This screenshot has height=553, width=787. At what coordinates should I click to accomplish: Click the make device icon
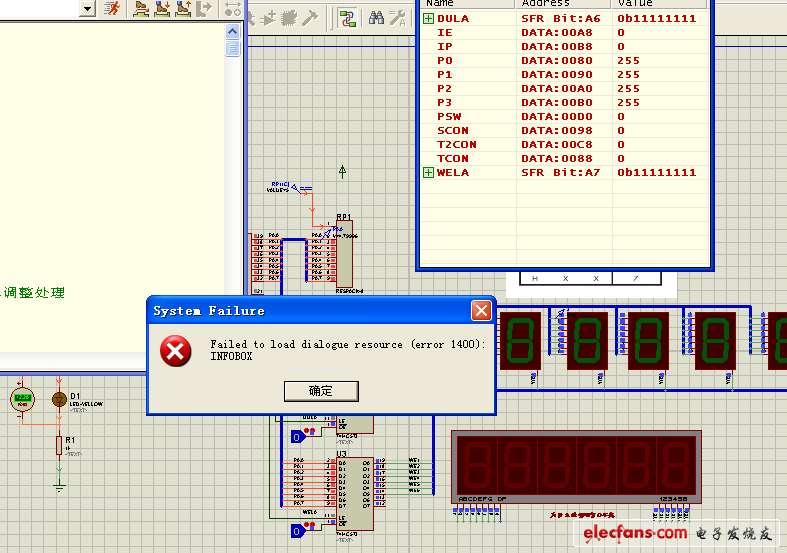[x=269, y=19]
